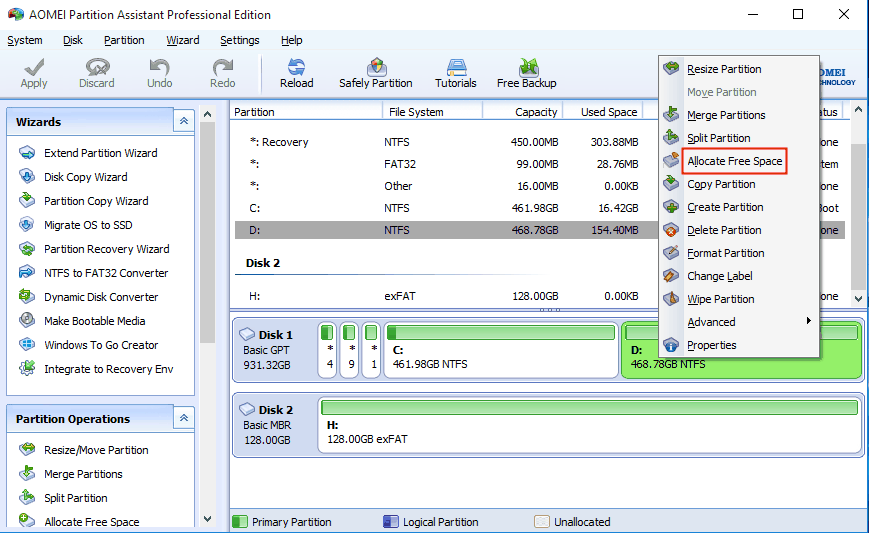
Task: Select the 16.00MB Other partition row
Action: [446, 186]
